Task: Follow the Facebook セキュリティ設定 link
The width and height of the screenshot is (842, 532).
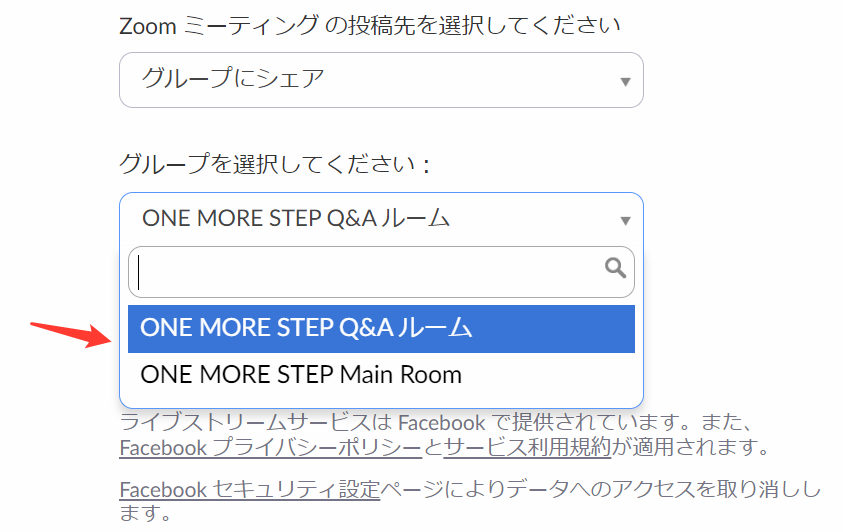Action: pos(250,490)
